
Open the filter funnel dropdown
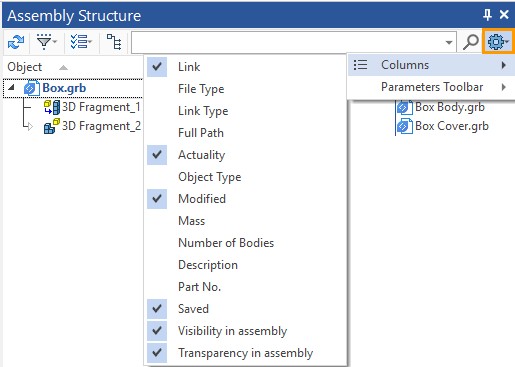(46, 42)
